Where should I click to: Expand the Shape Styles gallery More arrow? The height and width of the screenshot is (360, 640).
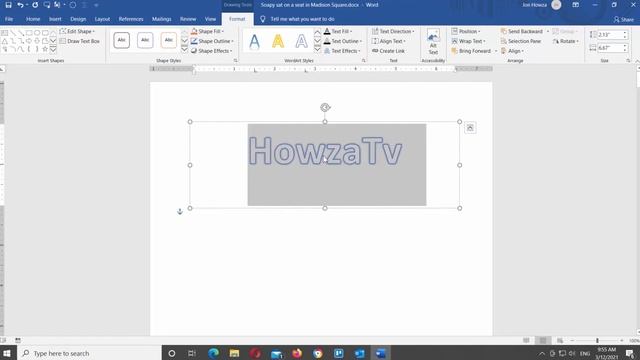tap(184, 50)
